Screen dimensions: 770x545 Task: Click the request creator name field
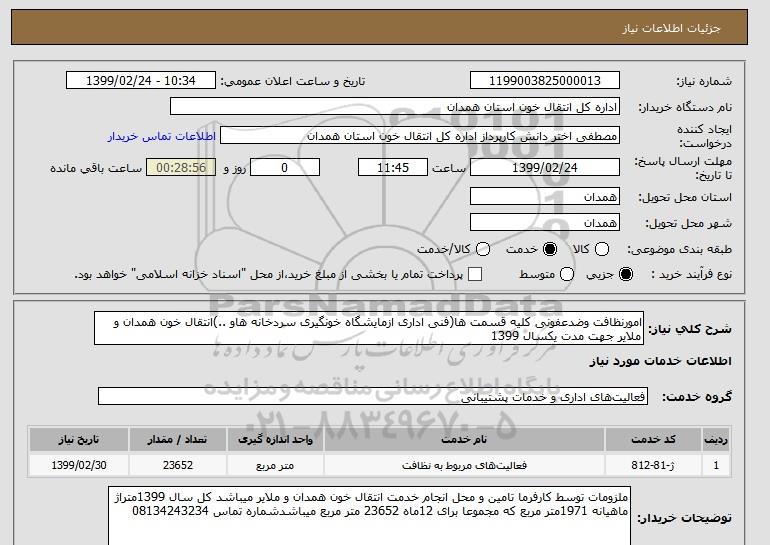coord(420,136)
